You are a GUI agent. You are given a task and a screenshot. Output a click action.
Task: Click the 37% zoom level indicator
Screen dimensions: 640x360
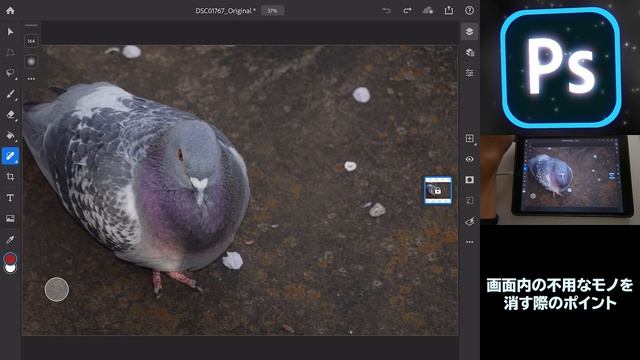click(x=273, y=11)
